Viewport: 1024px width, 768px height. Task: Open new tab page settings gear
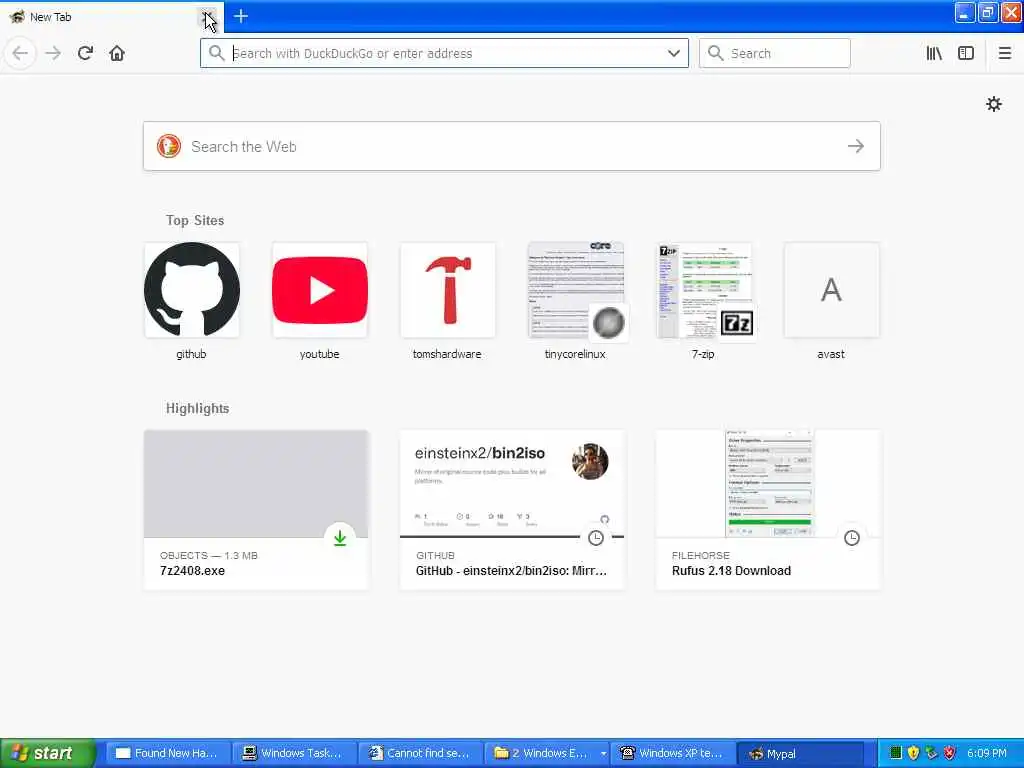pos(993,104)
